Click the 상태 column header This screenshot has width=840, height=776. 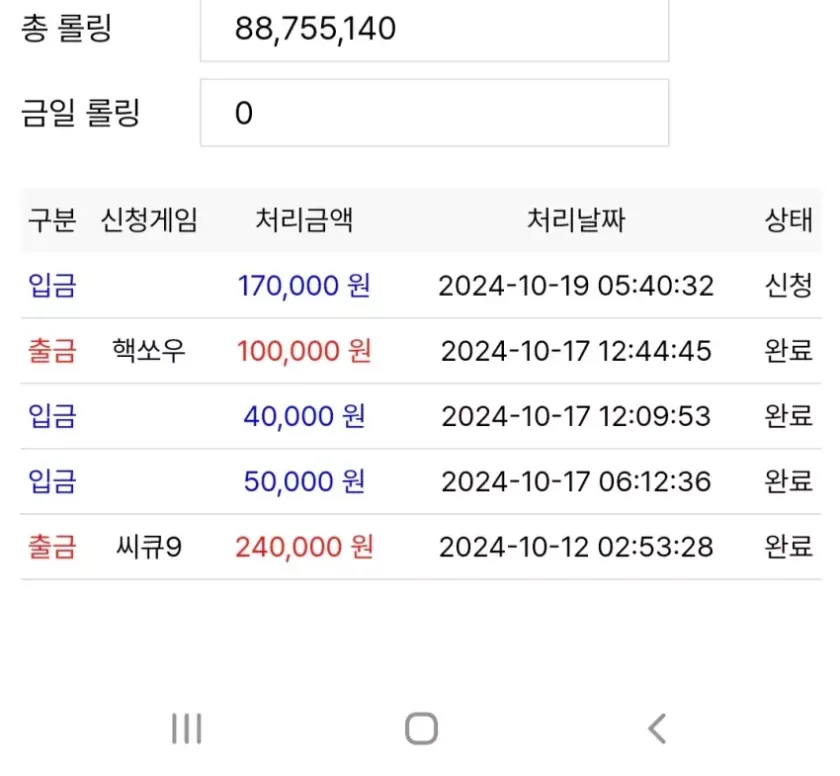[x=789, y=221]
